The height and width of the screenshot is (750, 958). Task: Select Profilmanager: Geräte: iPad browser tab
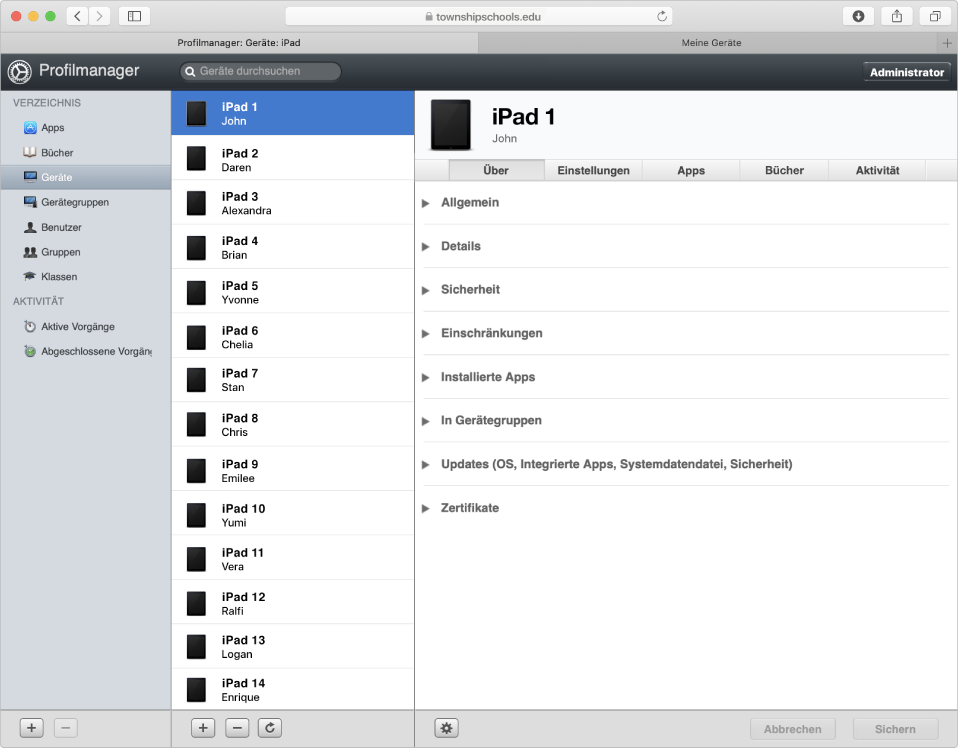pyautogui.click(x=239, y=43)
